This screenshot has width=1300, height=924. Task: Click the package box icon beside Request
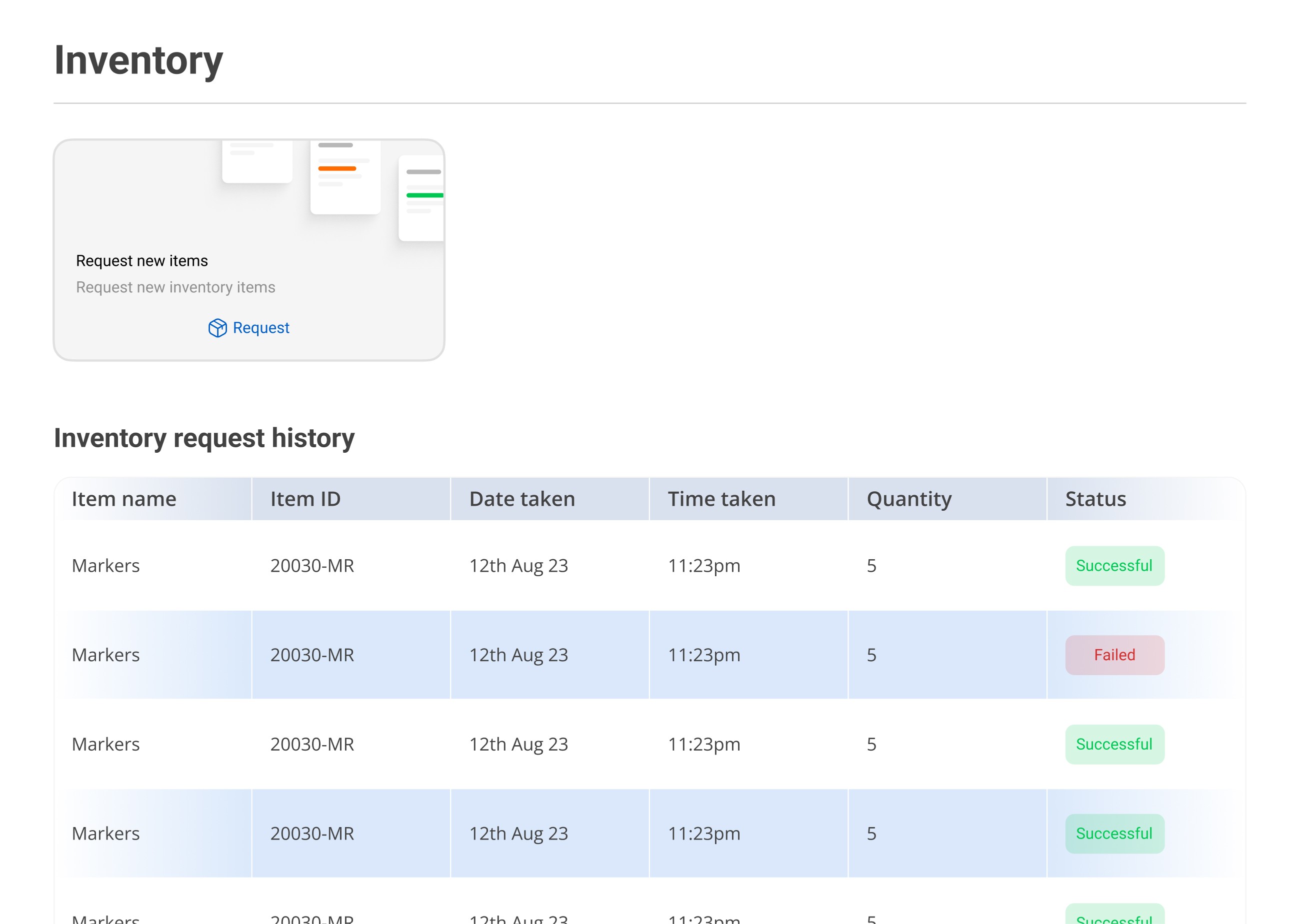(217, 328)
